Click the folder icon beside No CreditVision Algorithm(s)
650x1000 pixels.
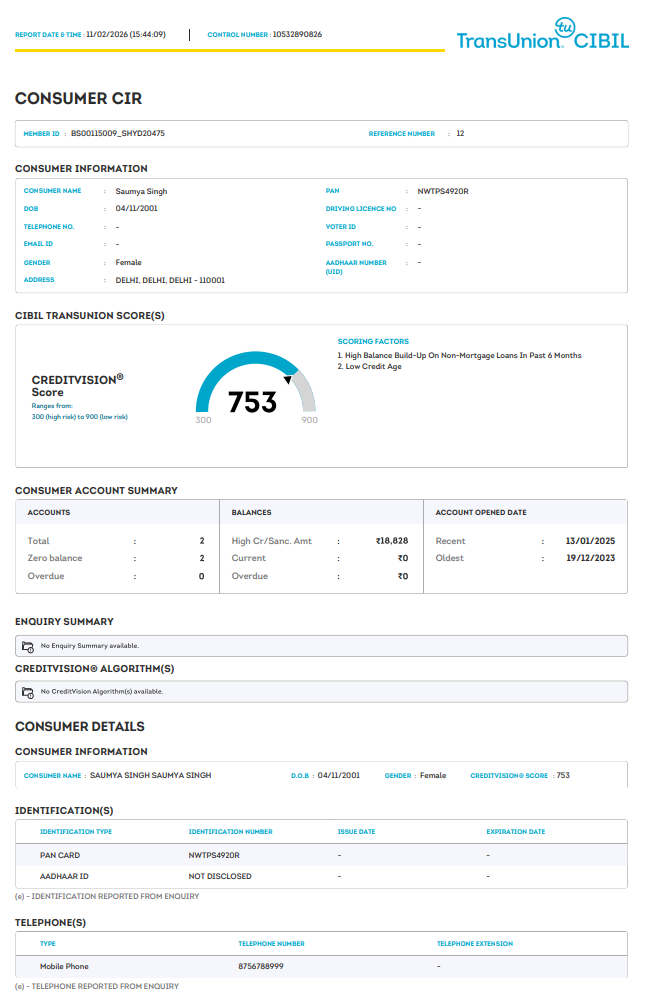pos(28,692)
